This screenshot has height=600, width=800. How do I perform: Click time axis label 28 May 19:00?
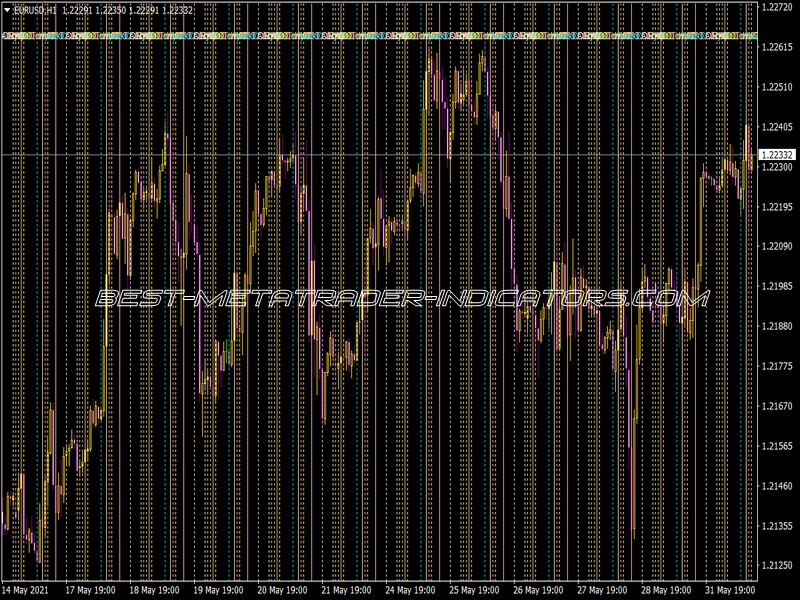point(666,590)
